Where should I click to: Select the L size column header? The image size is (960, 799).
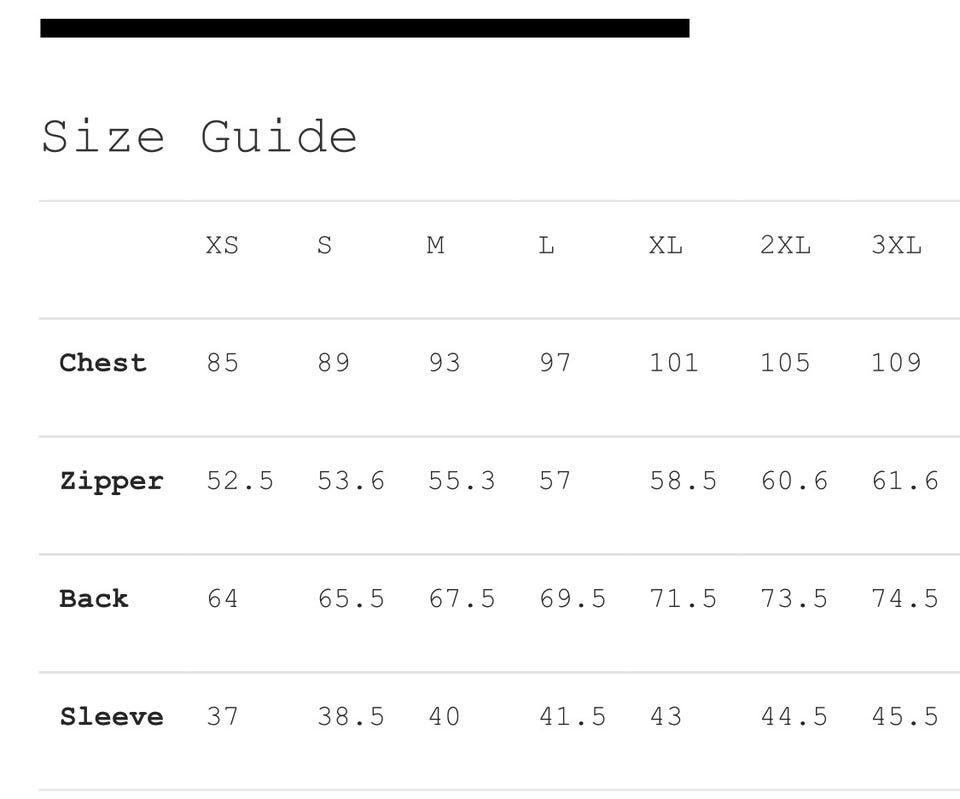pos(547,246)
